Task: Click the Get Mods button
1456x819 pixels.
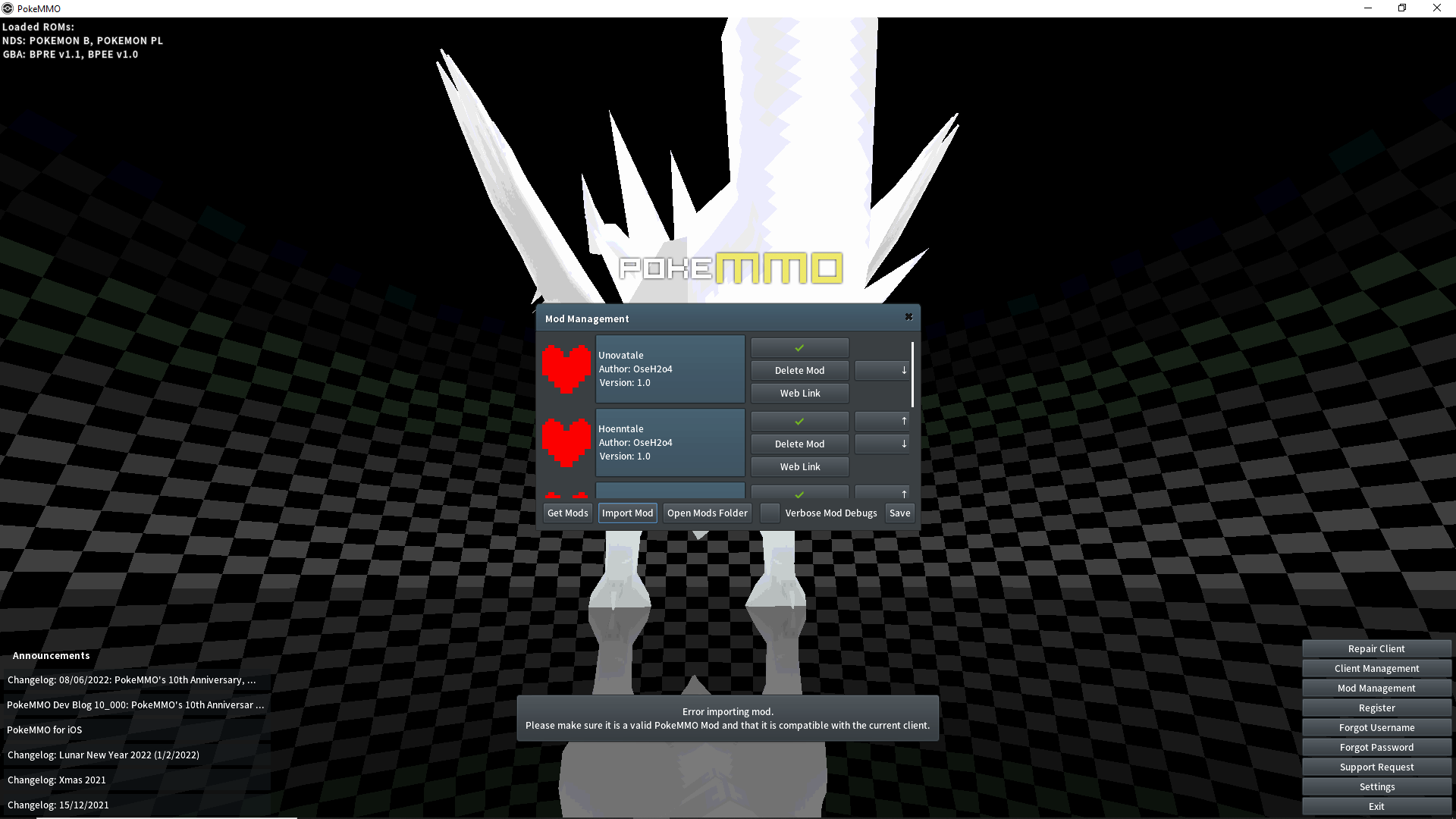Action: pos(567,513)
